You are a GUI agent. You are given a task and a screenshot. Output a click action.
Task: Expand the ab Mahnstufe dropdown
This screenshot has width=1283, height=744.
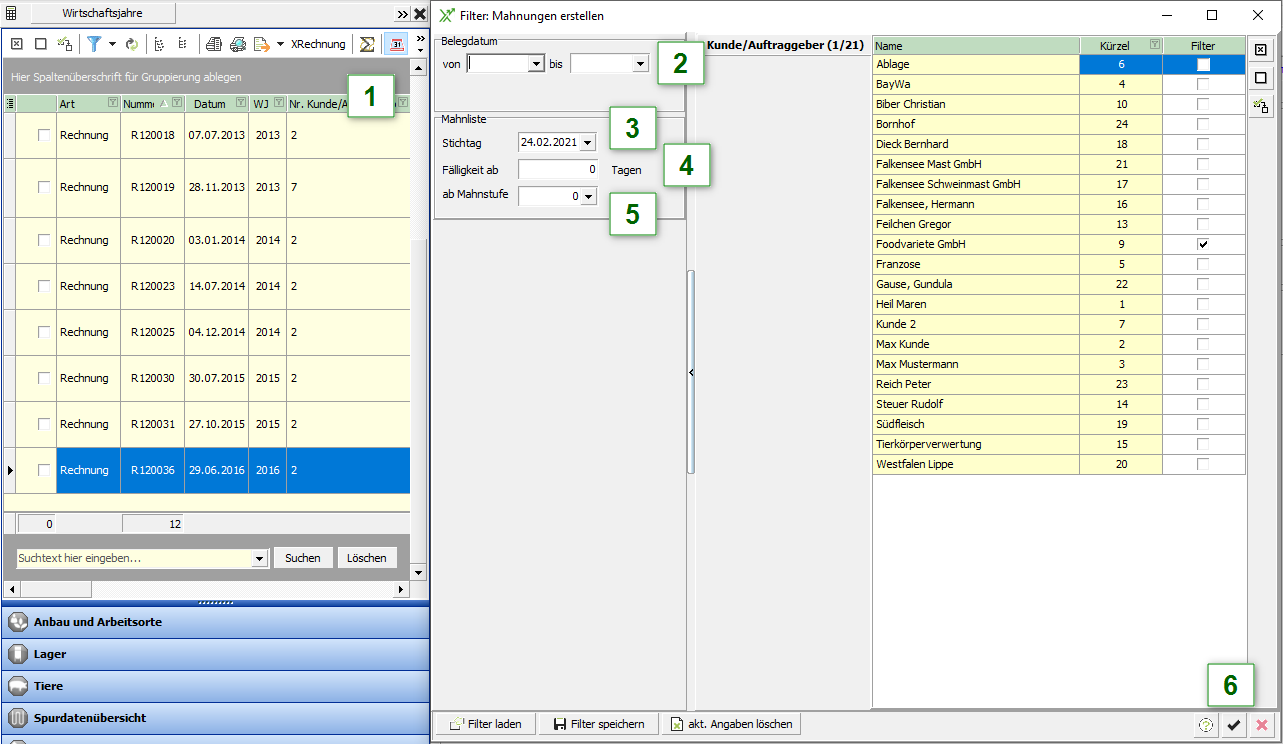[588, 197]
